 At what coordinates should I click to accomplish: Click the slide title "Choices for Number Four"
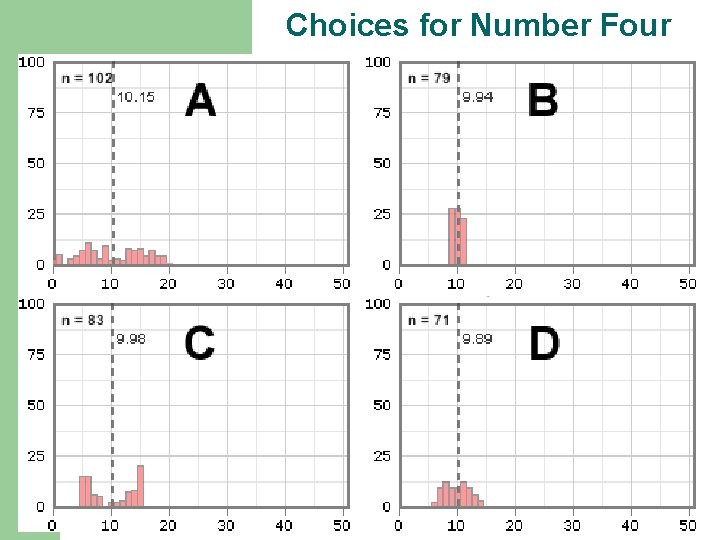coord(478,25)
